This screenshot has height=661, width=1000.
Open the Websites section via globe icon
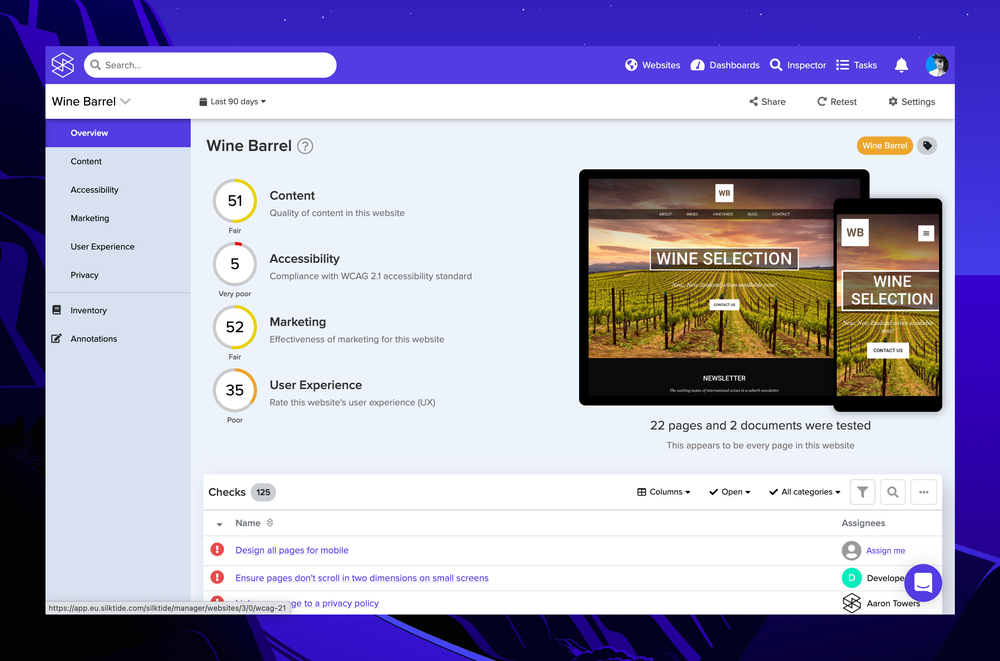click(630, 64)
